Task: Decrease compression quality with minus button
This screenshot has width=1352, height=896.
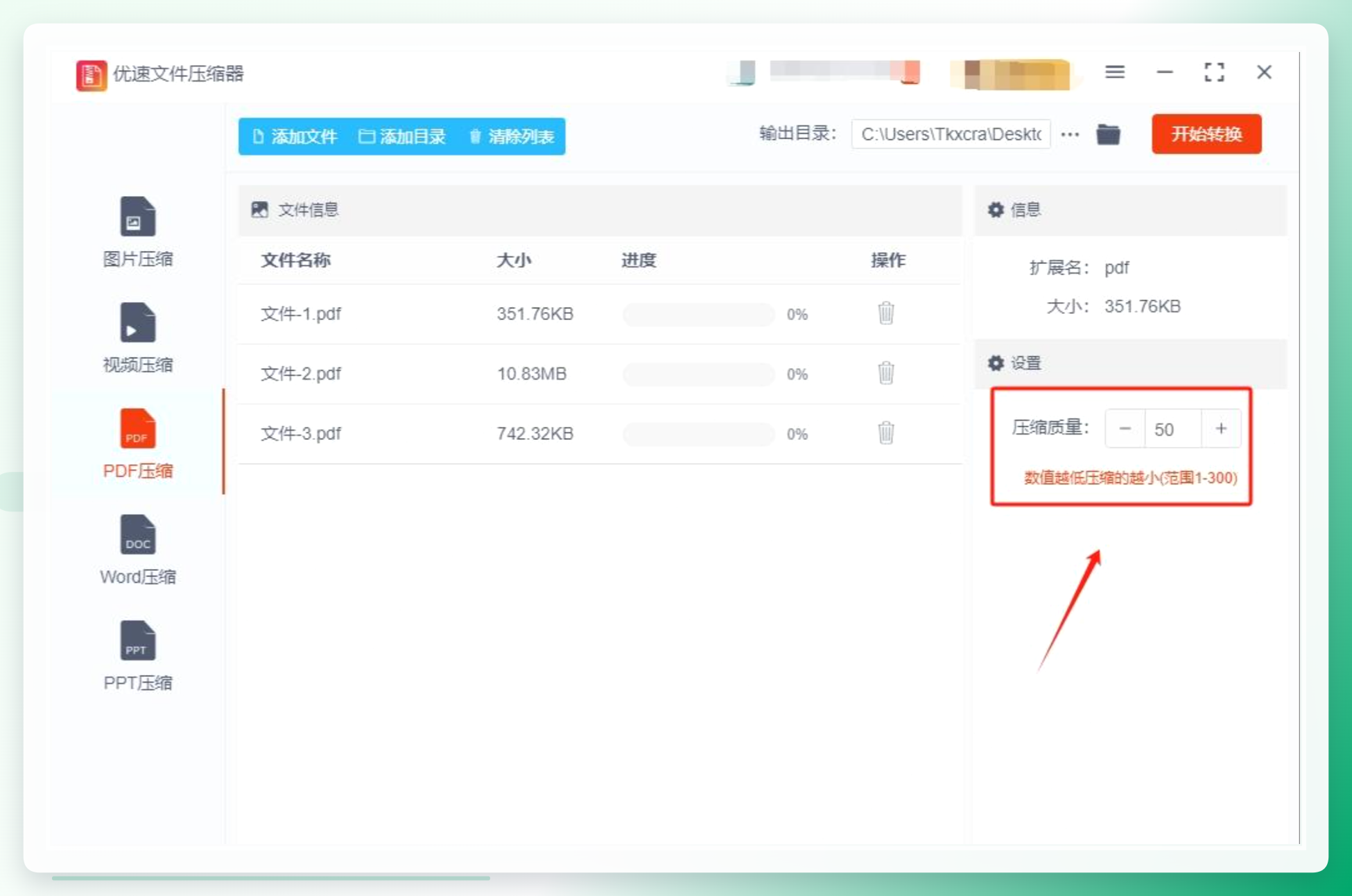Action: tap(1125, 429)
